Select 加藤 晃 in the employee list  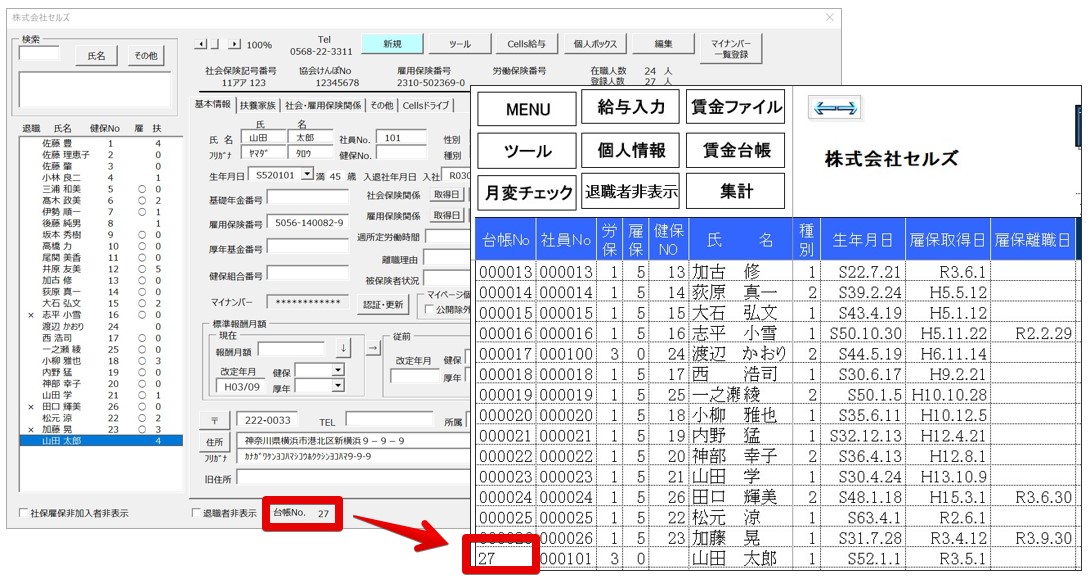(101, 429)
